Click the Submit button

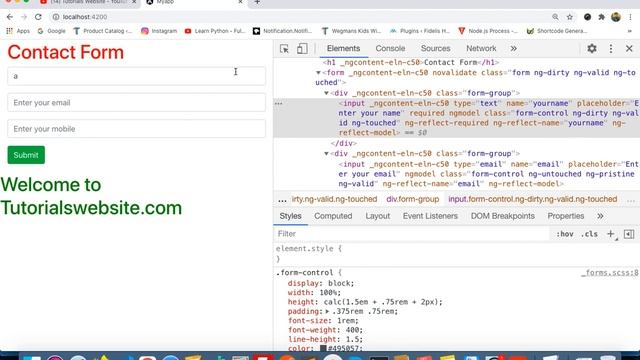(x=26, y=155)
